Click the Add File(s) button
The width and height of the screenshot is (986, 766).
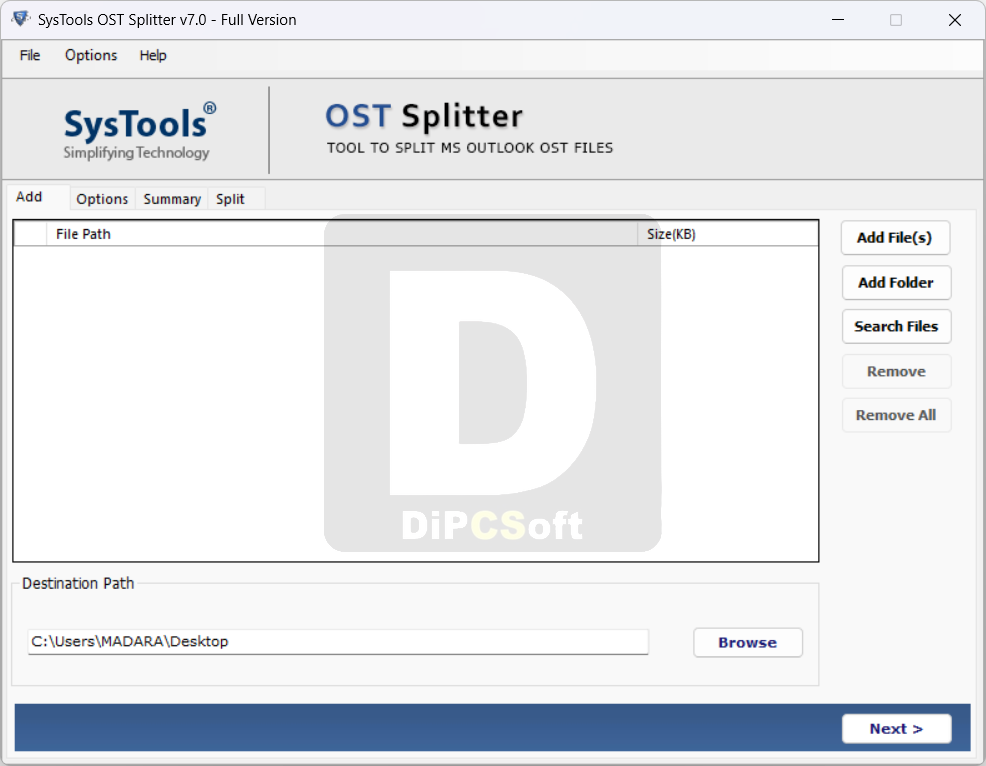pyautogui.click(x=895, y=238)
